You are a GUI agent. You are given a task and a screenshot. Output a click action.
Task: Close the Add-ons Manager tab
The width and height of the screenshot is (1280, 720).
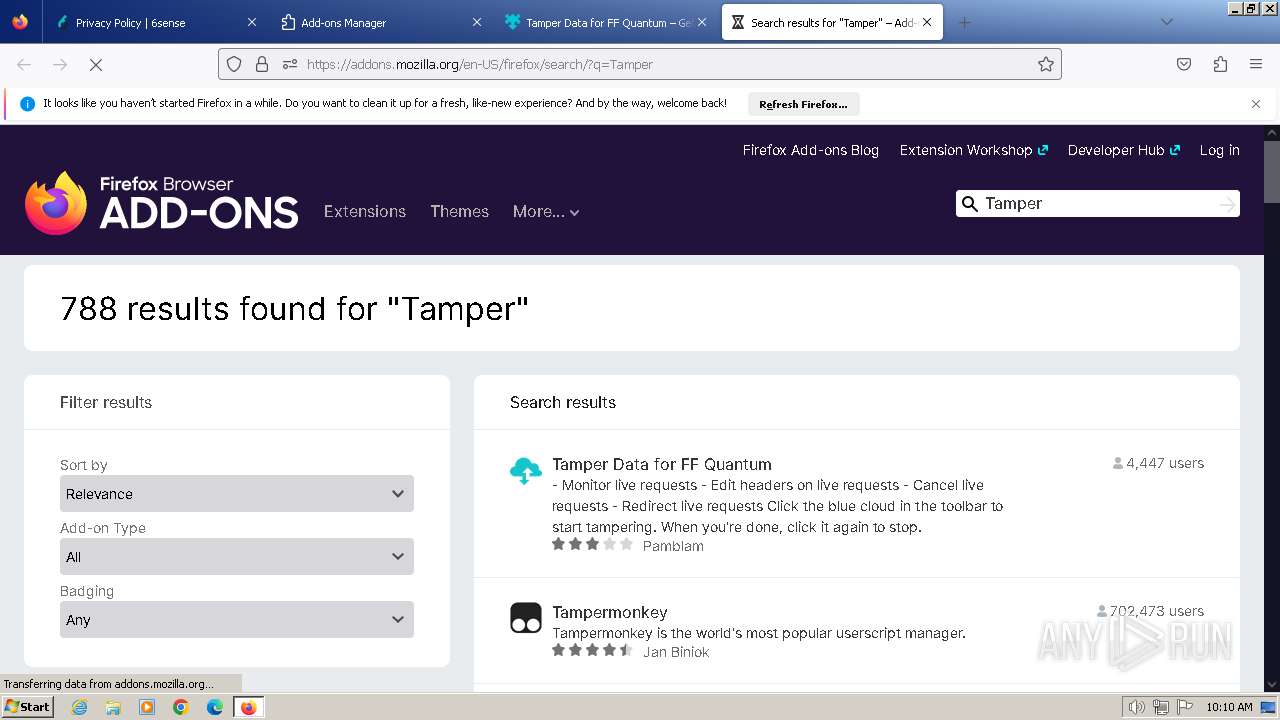(x=477, y=22)
